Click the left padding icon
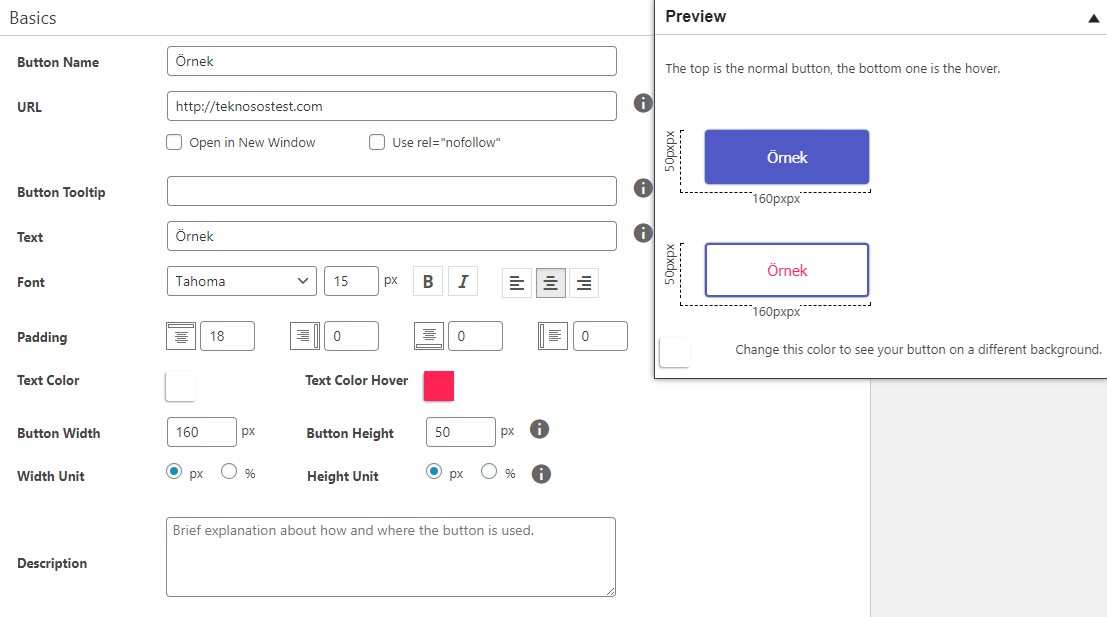Image resolution: width=1107 pixels, height=617 pixels. click(x=553, y=336)
